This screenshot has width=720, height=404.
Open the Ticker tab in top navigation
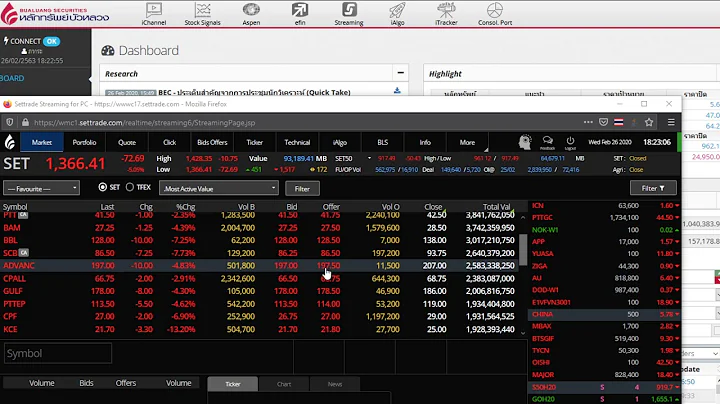point(254,142)
